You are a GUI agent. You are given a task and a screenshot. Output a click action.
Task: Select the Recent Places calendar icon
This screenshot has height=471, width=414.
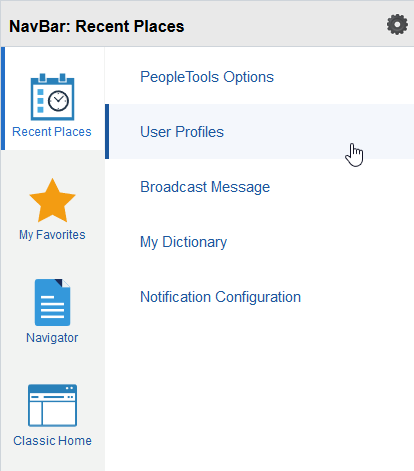coord(52,97)
